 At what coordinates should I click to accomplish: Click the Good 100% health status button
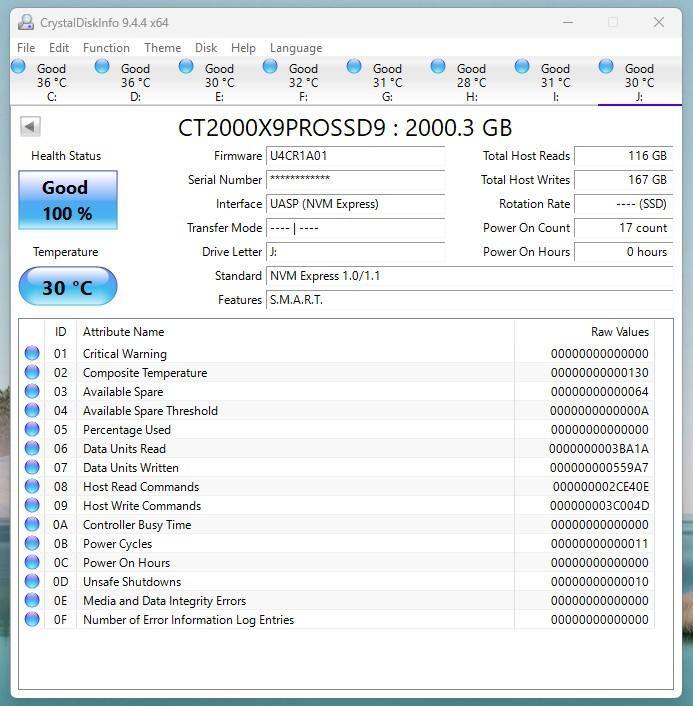click(68, 200)
